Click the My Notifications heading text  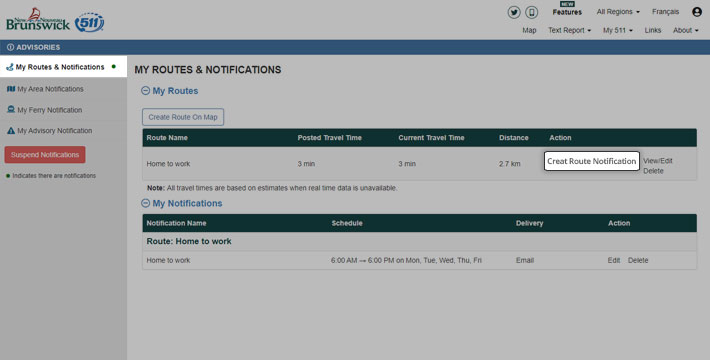point(187,203)
